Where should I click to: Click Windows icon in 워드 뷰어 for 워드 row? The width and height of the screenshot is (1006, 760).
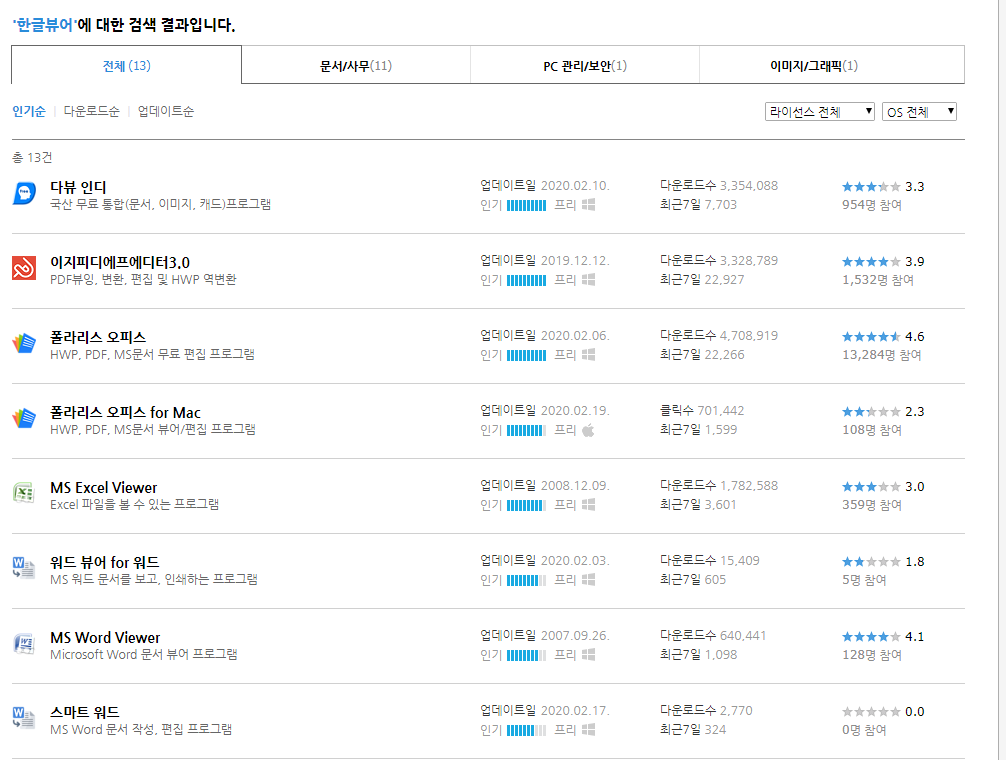coord(588,580)
